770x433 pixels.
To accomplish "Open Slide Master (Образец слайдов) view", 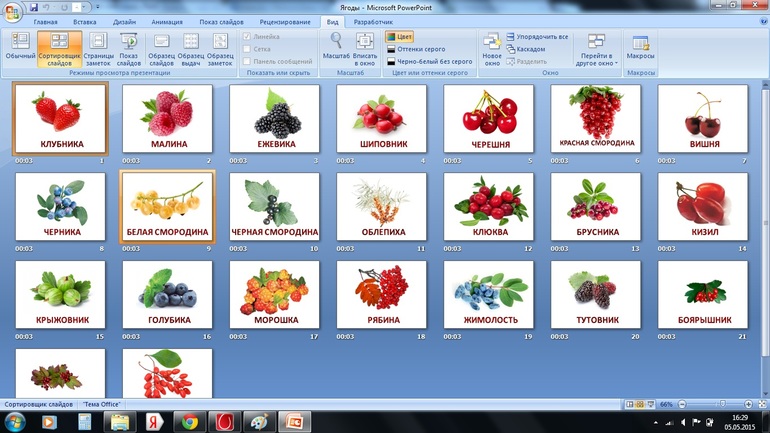I will (161, 47).
